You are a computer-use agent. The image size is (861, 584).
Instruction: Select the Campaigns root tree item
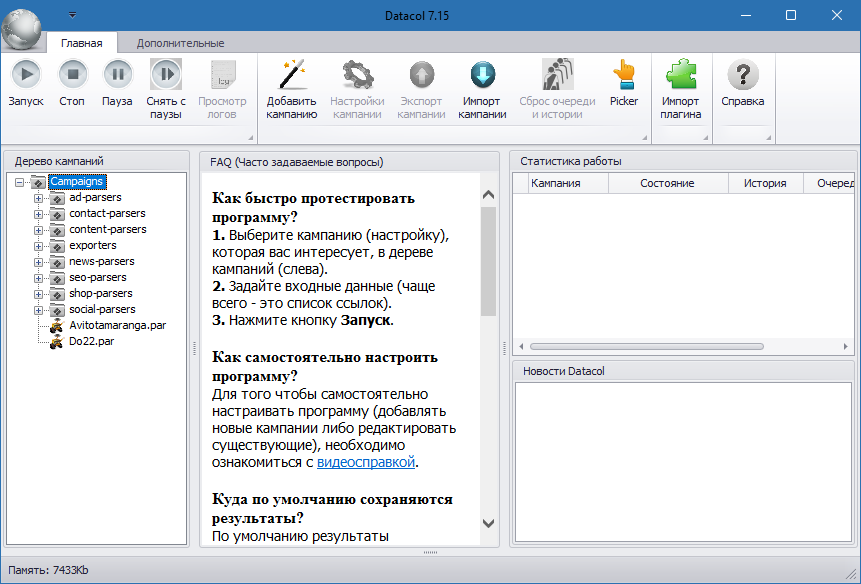[76, 181]
